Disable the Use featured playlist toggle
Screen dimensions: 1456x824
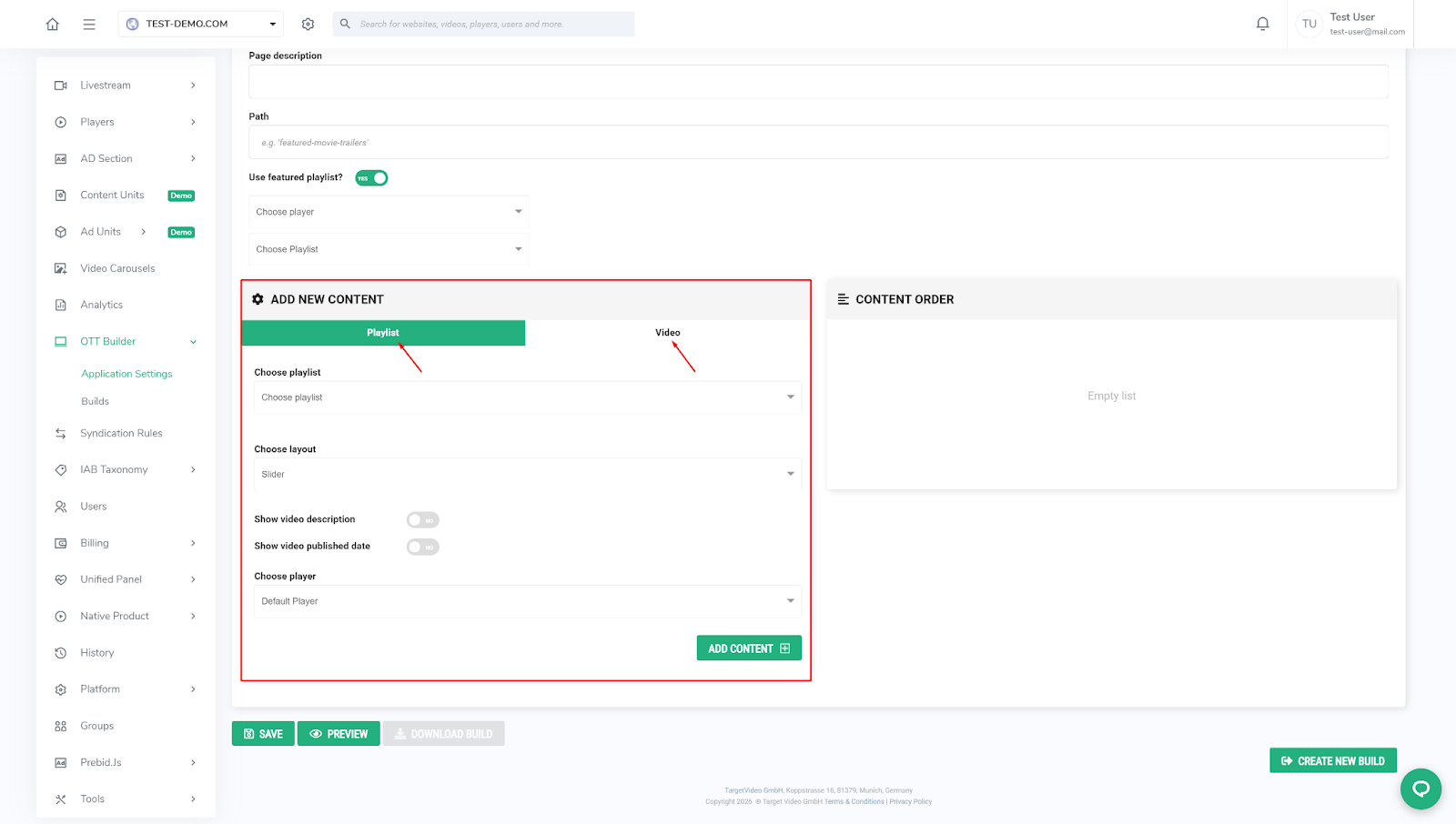[x=371, y=178]
